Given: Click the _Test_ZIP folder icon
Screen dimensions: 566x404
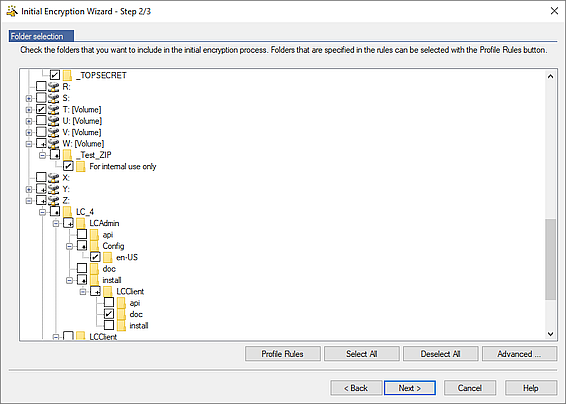Looking at the screenshot, I should click(x=67, y=155).
